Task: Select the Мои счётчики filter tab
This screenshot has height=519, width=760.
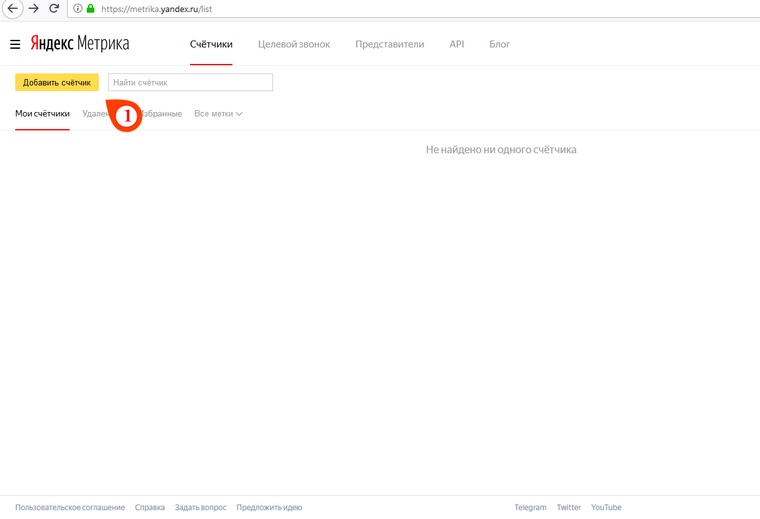Action: [42, 114]
